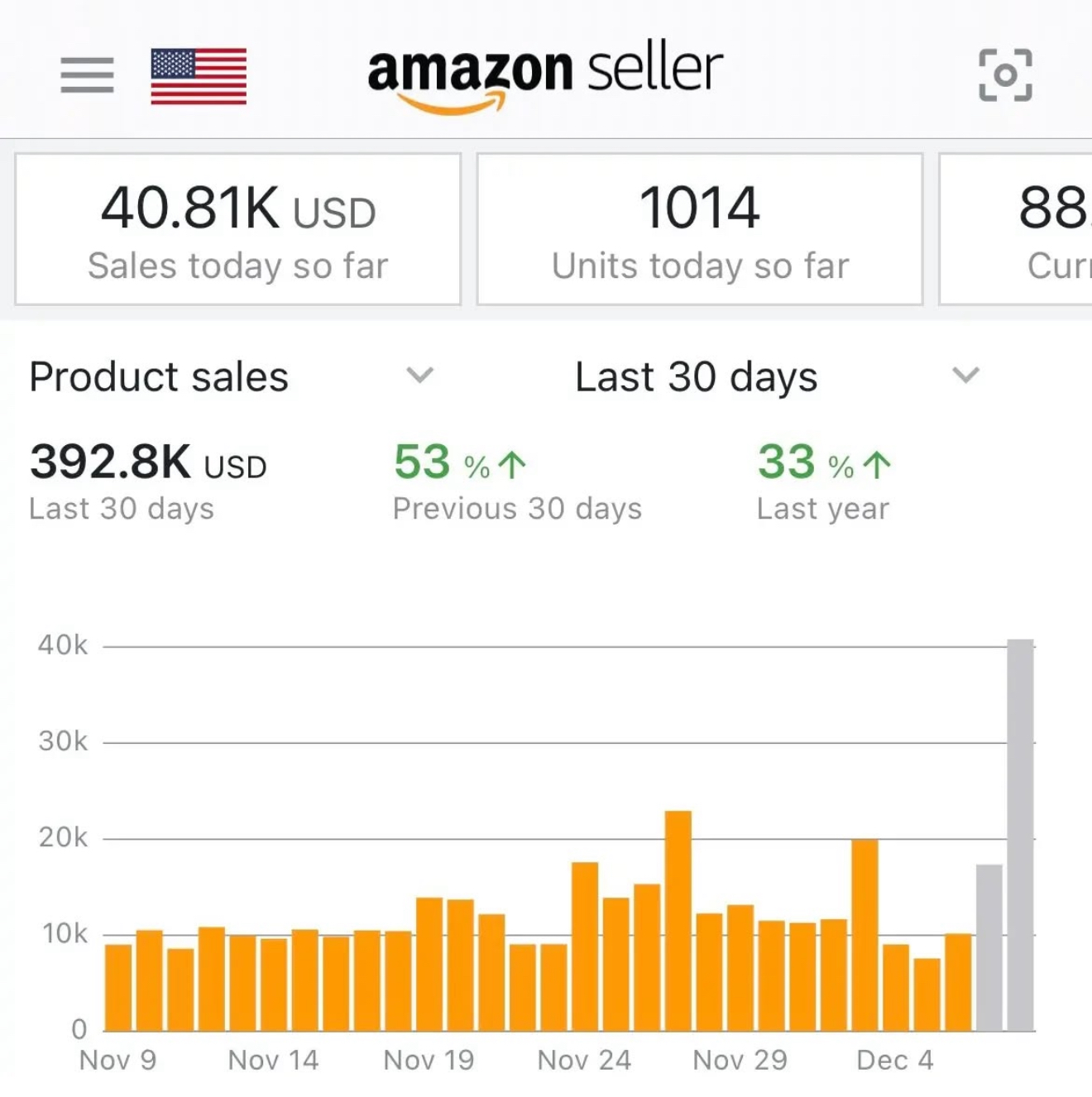Open the Units today so far card

pos(700,229)
